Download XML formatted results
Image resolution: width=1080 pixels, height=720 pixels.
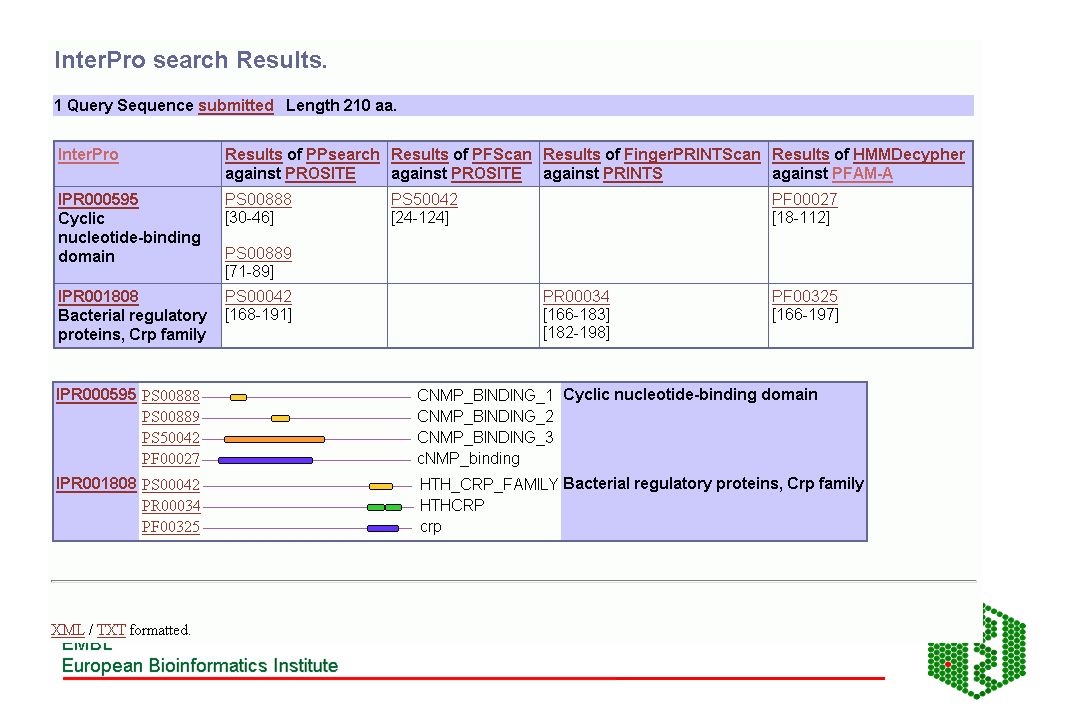click(x=68, y=630)
